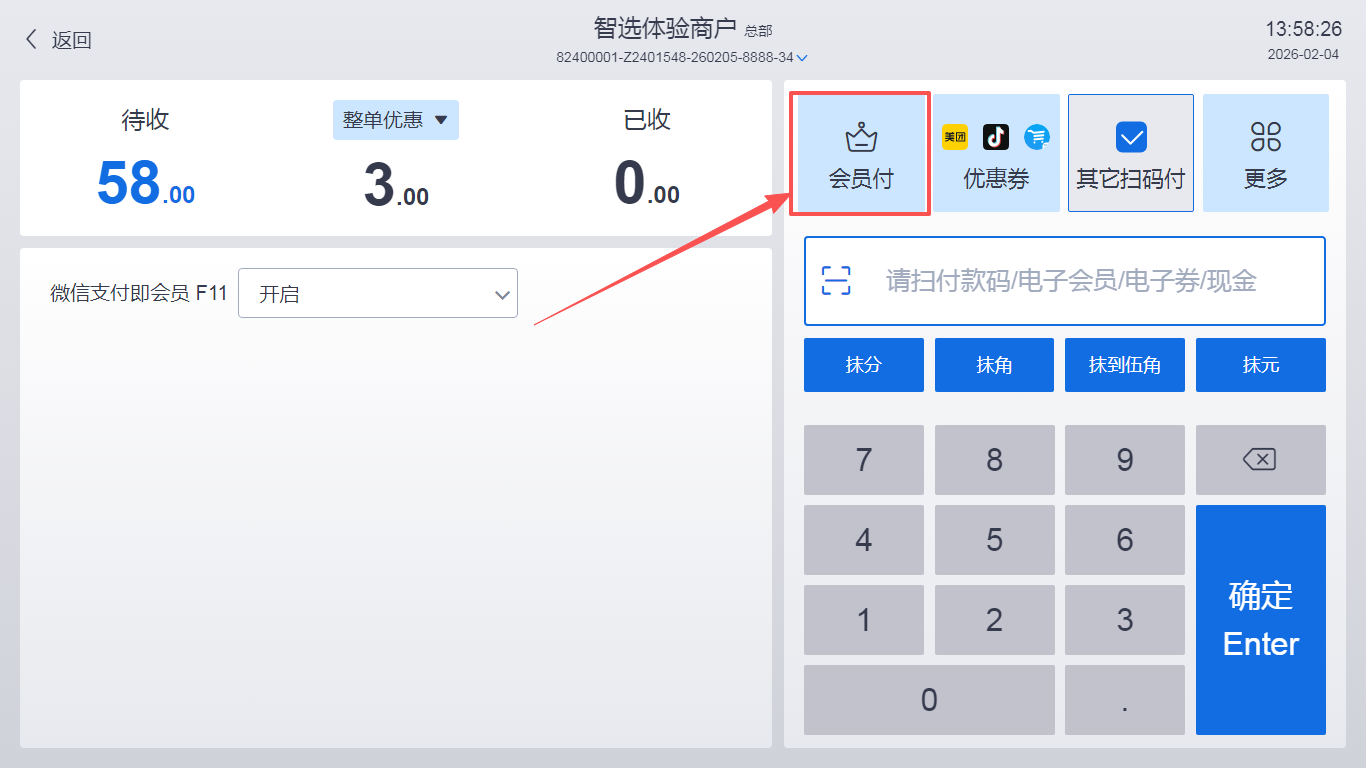The width and height of the screenshot is (1366, 768).
Task: Click the blue shopping cart coupon icon
Action: click(x=1037, y=137)
